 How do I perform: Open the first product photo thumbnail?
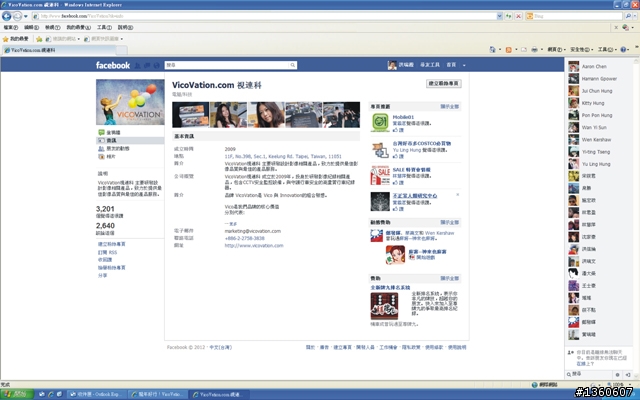(x=190, y=115)
